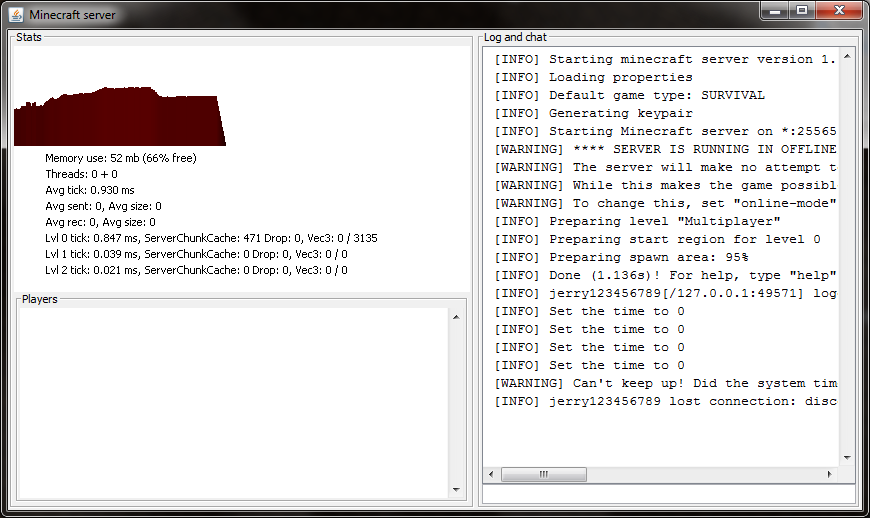
Task: Click the server command input field
Action: [669, 494]
